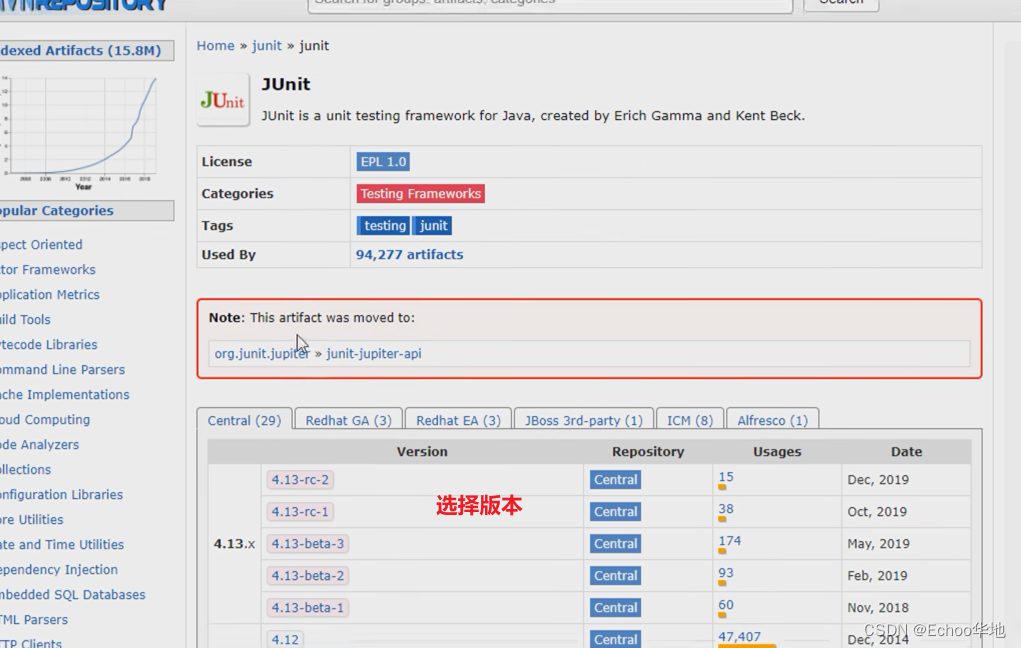
Task: Open the Code Analyzers category
Action: tap(40, 445)
